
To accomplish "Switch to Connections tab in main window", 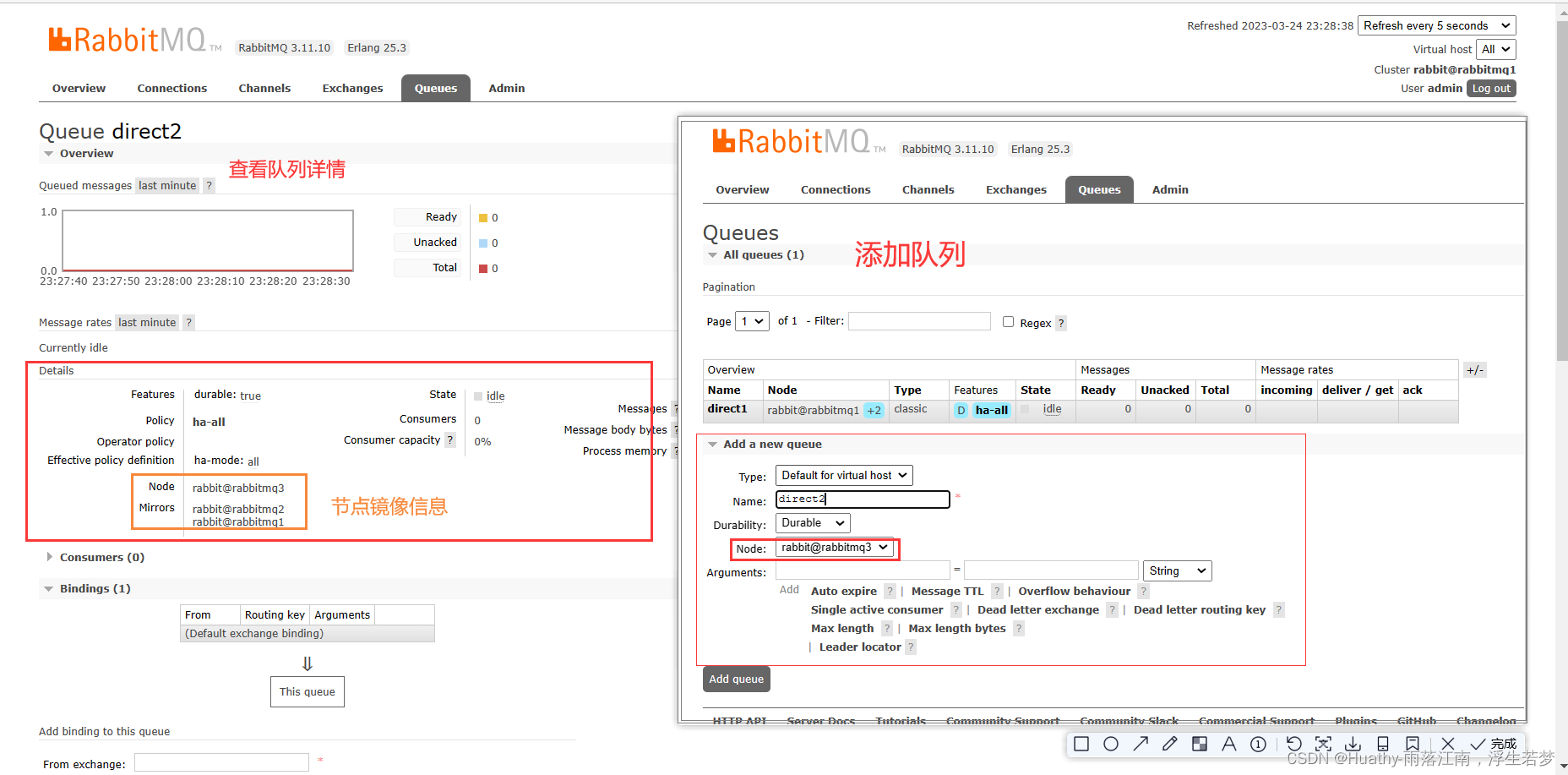I will 172,89.
